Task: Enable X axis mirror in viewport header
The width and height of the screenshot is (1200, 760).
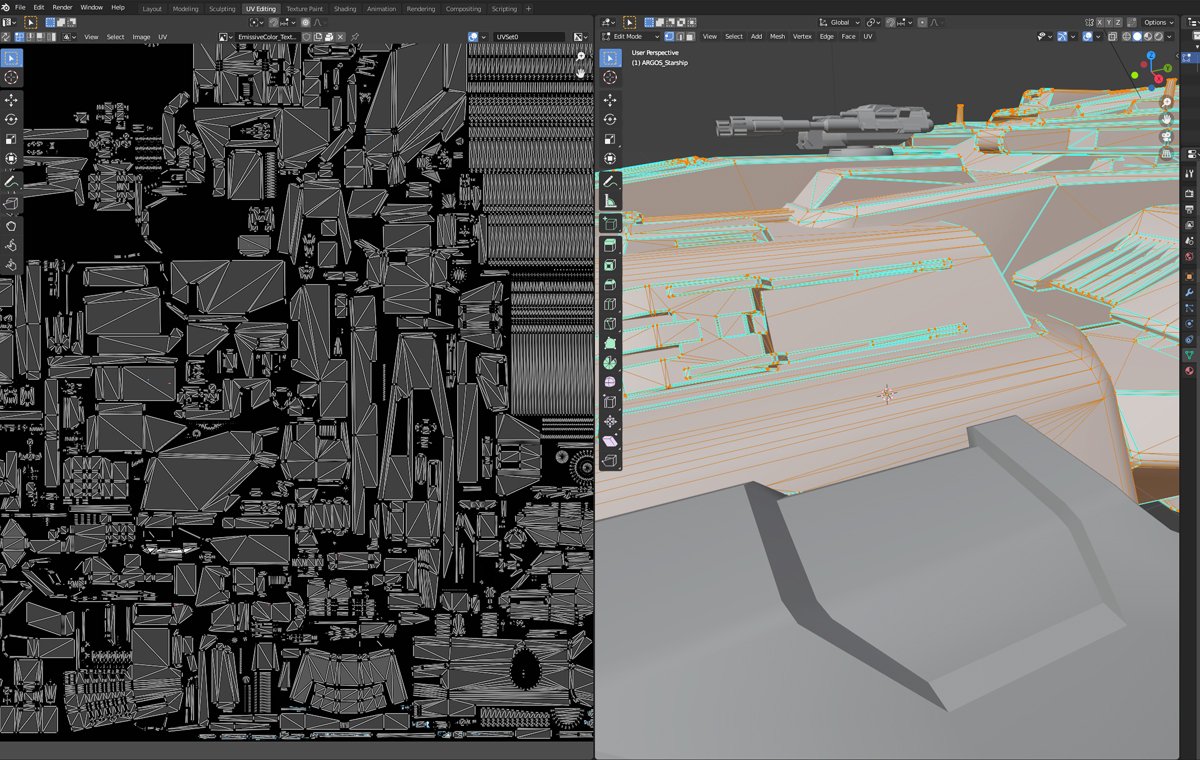Action: (1100, 22)
